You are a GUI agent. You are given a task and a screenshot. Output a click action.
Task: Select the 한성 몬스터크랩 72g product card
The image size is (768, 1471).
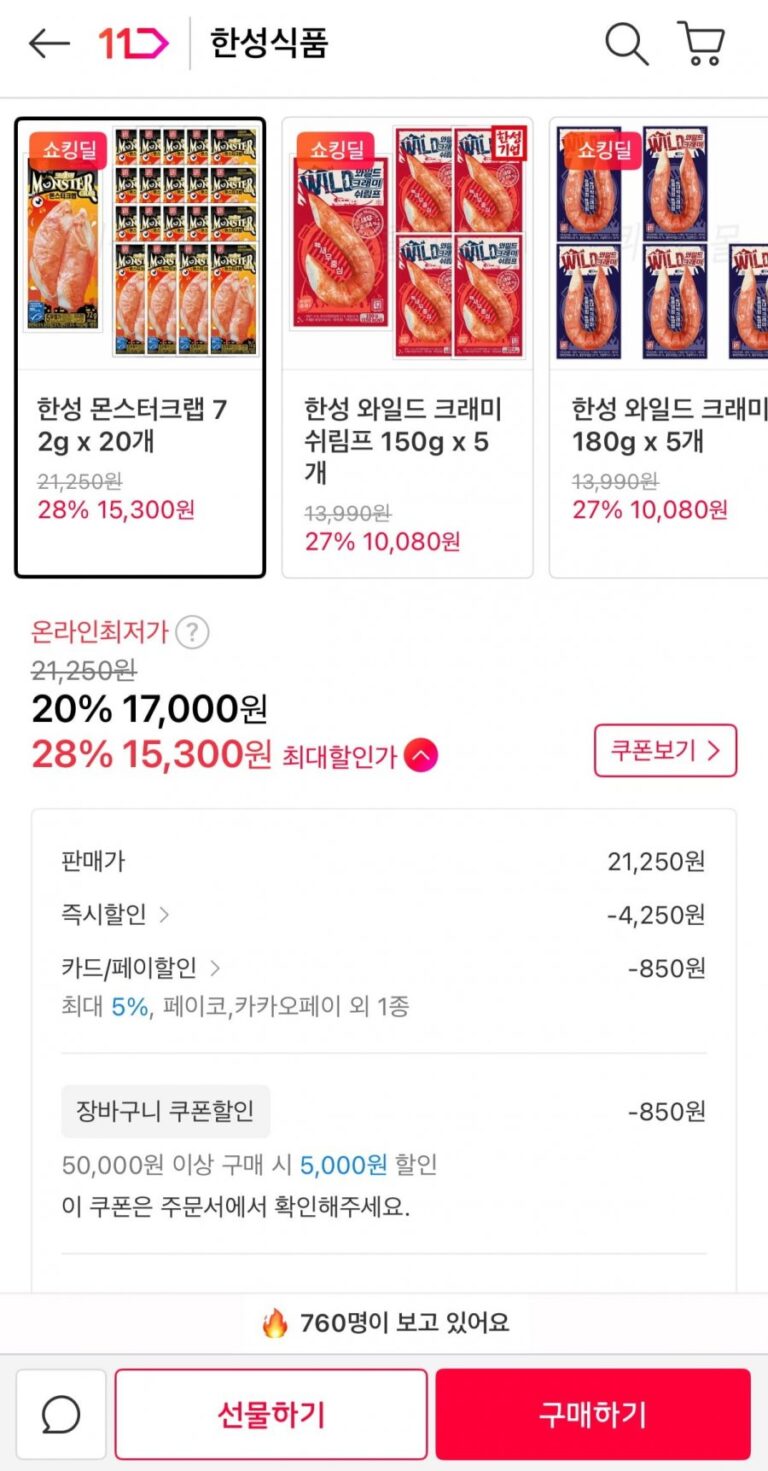[x=140, y=347]
